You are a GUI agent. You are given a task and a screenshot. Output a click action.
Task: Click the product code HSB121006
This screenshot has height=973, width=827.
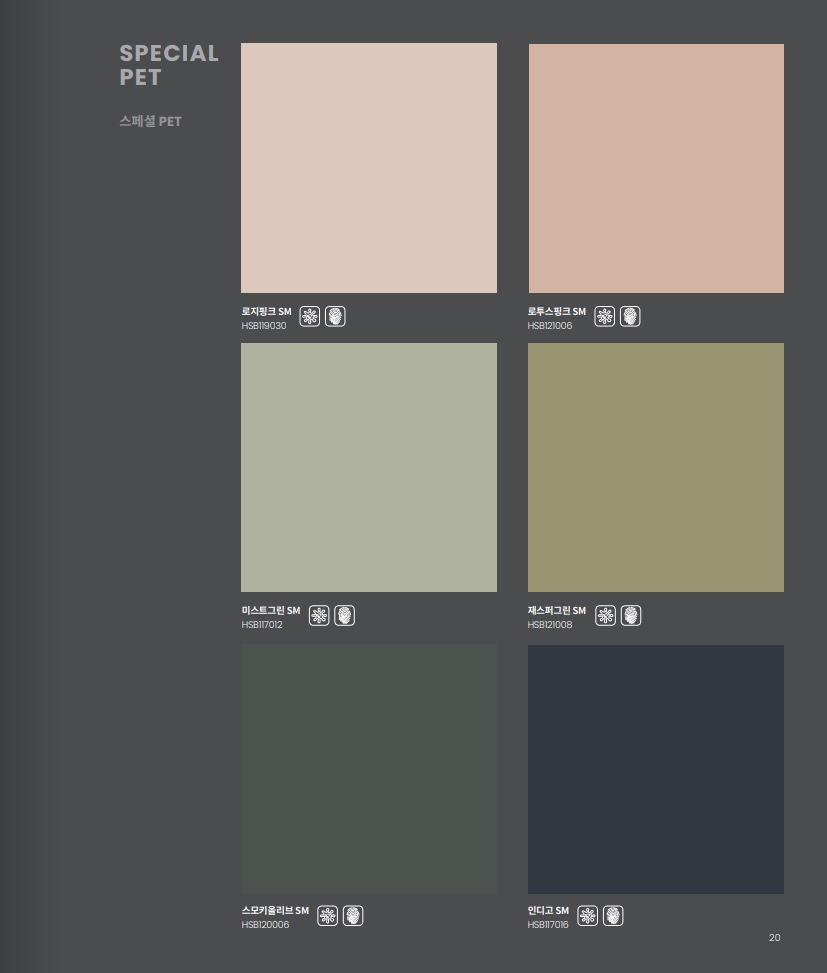point(550,326)
